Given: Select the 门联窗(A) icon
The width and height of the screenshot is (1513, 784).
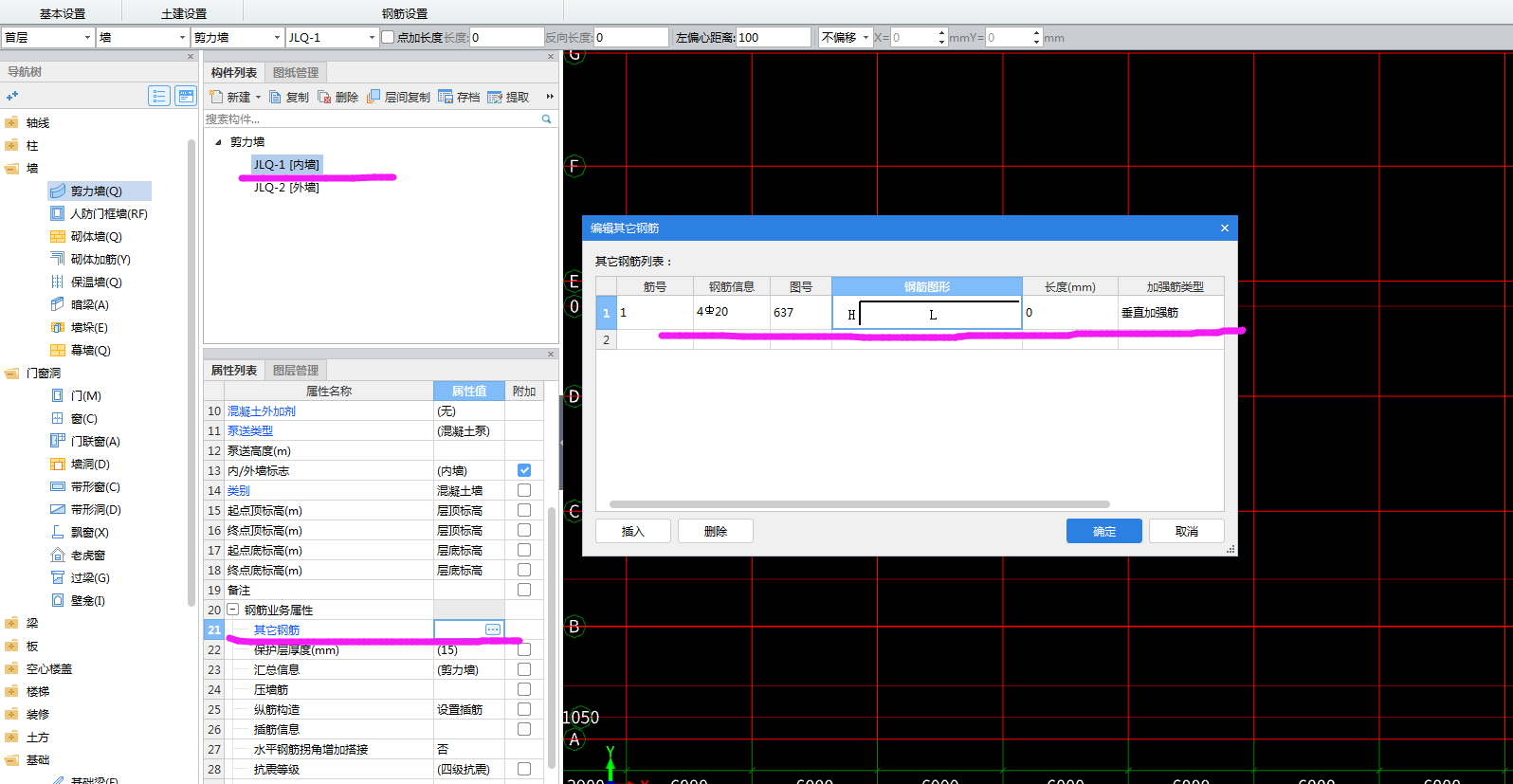Looking at the screenshot, I should coord(58,441).
